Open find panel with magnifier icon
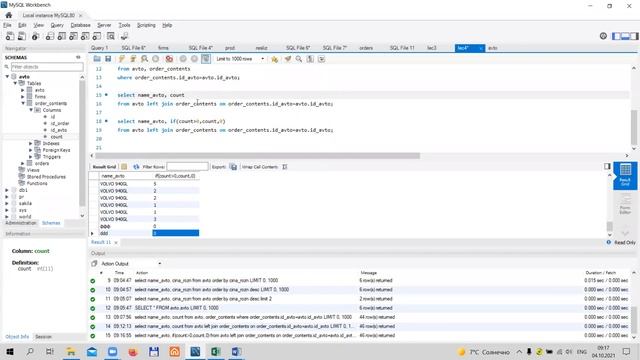Image resolution: width=640 pixels, height=360 pixels. (299, 59)
